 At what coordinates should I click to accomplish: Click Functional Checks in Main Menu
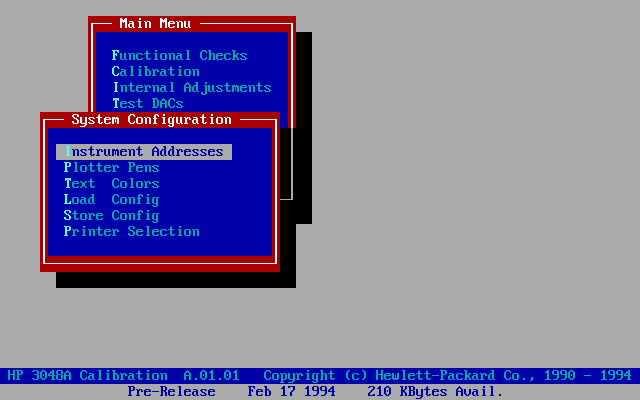tap(180, 56)
